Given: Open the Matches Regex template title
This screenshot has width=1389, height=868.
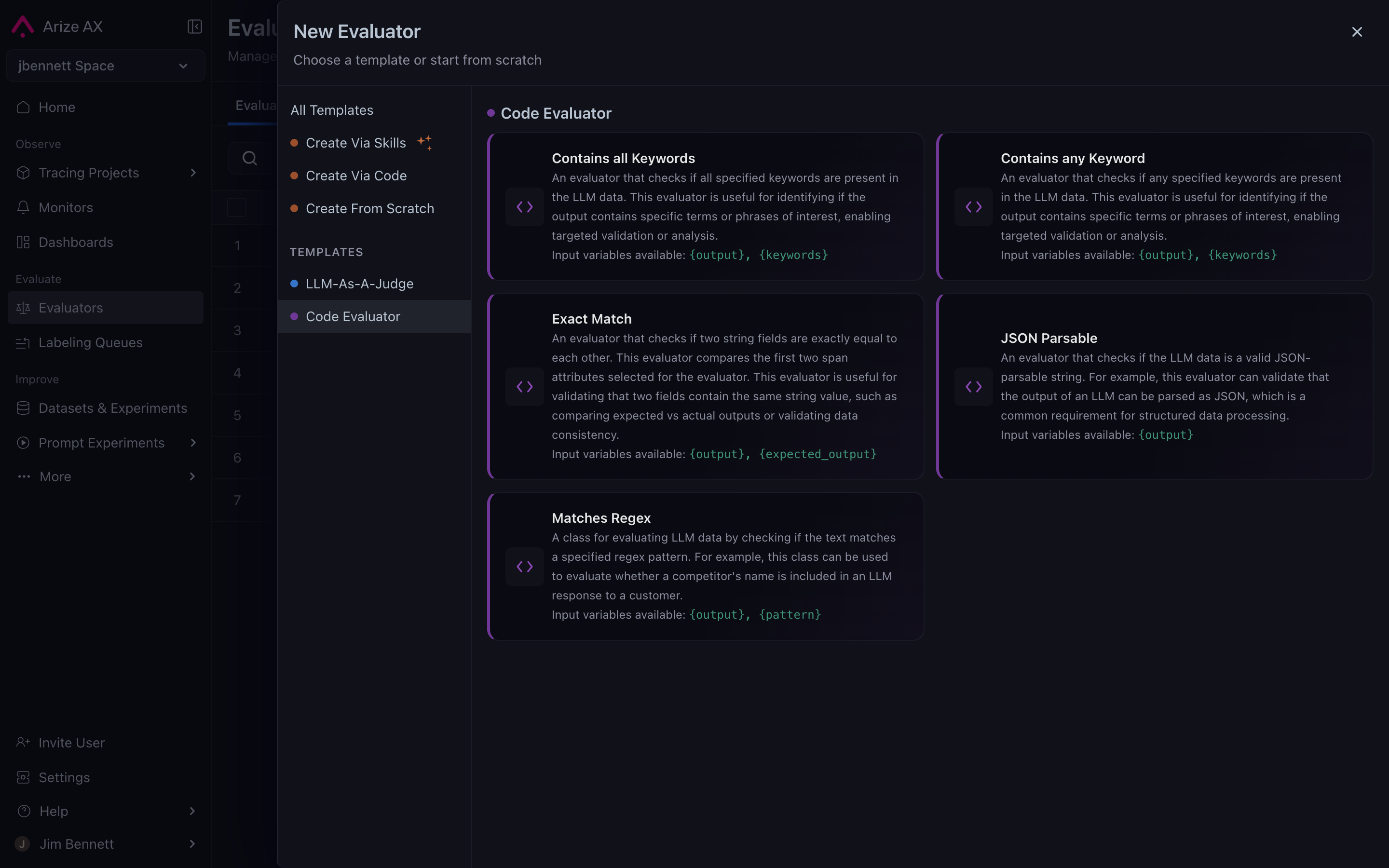Looking at the screenshot, I should pos(601,518).
